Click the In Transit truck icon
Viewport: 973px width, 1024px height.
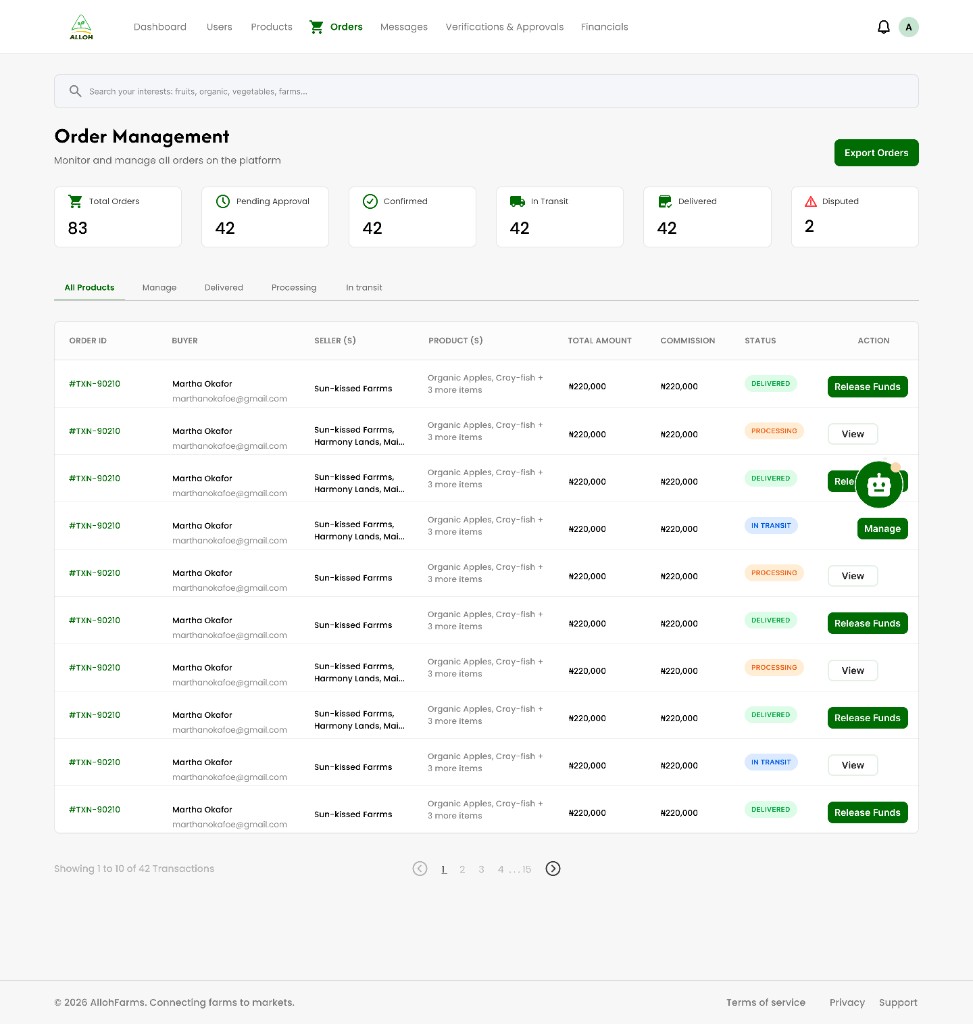(517, 201)
